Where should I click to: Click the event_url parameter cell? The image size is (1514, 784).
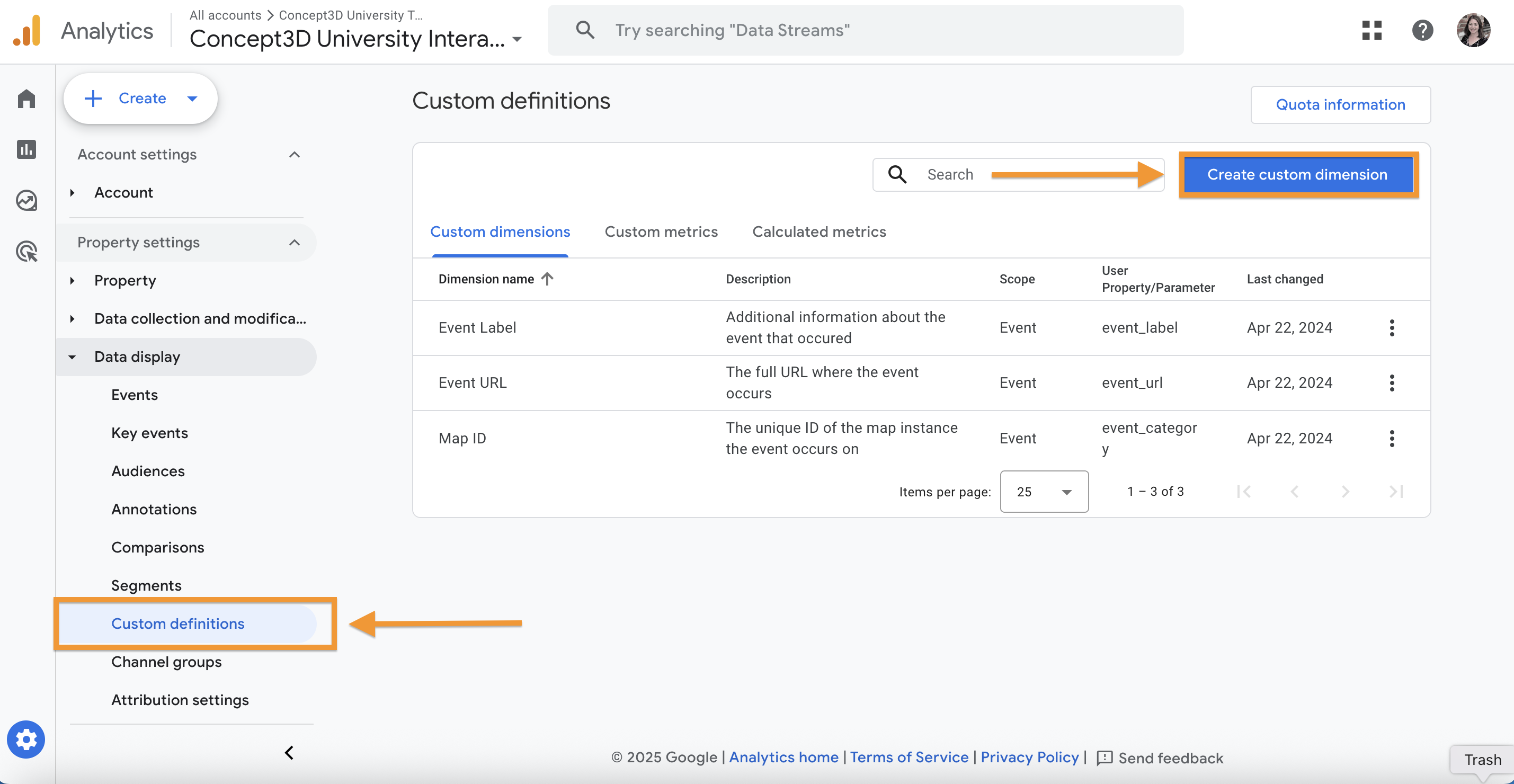pos(1132,383)
